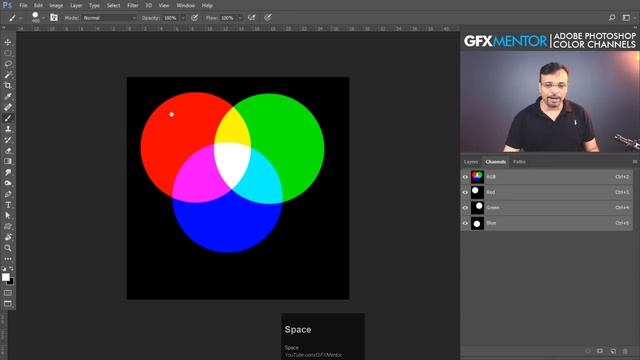This screenshot has height=360, width=640.
Task: Open the Channels panel flyout menu
Action: coord(635,162)
